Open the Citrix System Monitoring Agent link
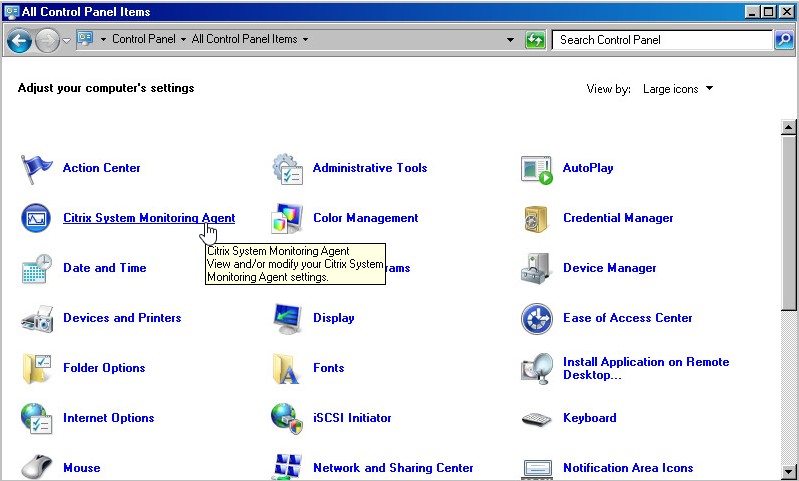799x481 pixels. point(148,218)
